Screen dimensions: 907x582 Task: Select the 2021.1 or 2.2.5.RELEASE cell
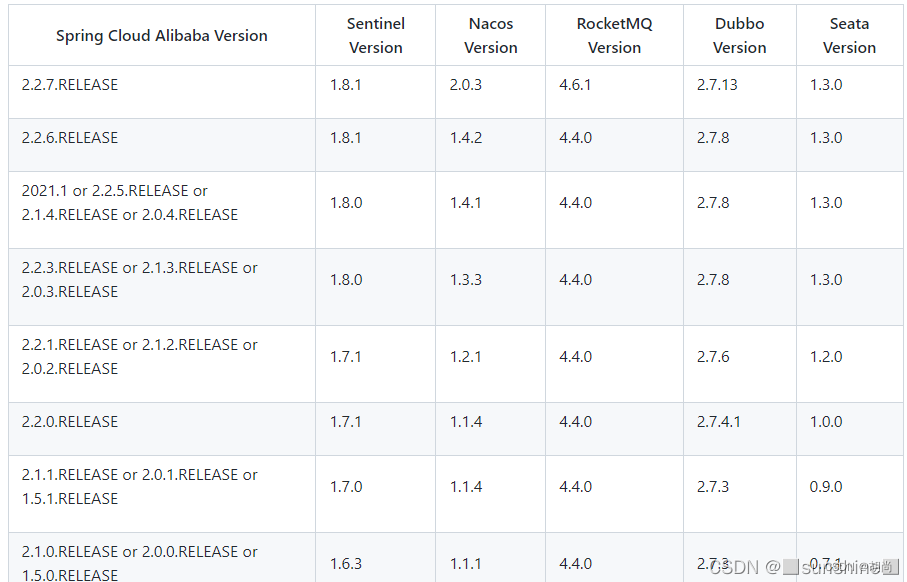coord(130,203)
